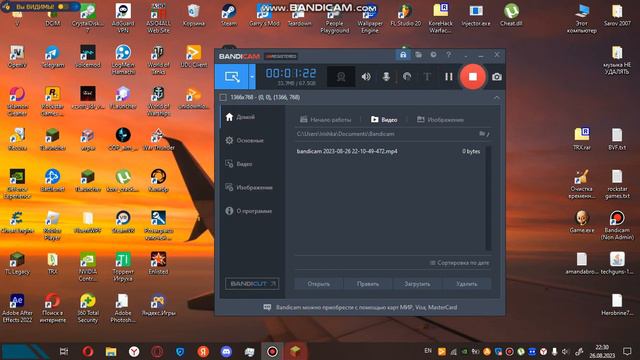Screen dimensions: 640x360
Task: Pause the Bandicam recording
Action: coord(449,76)
